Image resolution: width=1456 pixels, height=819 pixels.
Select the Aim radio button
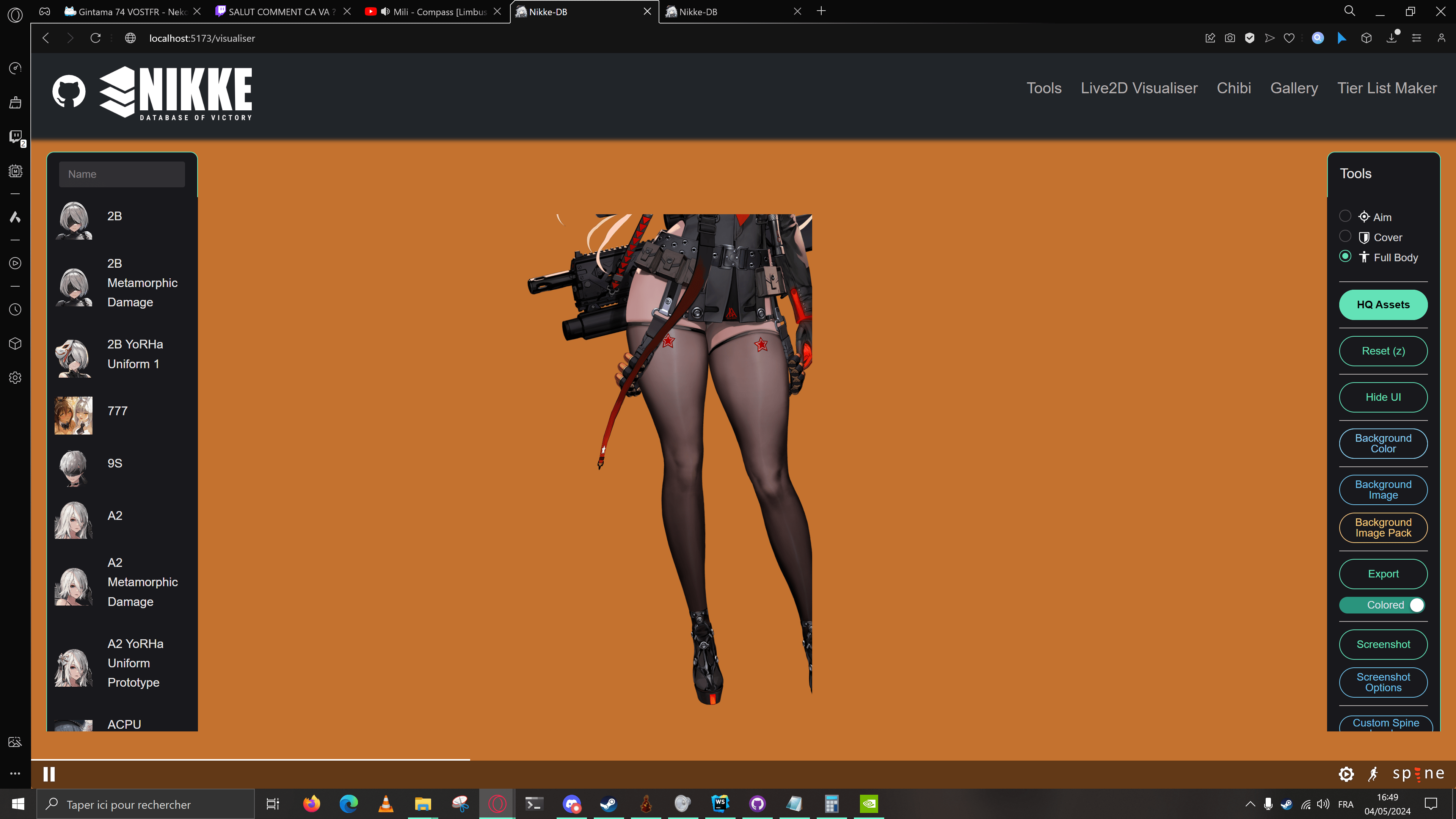click(x=1345, y=216)
